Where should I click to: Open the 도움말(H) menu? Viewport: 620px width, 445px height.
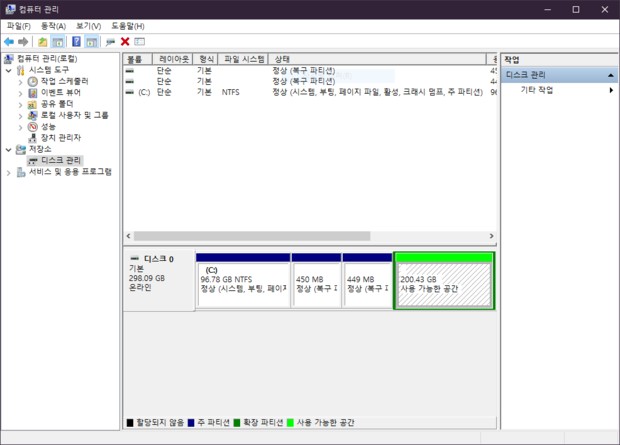128,26
